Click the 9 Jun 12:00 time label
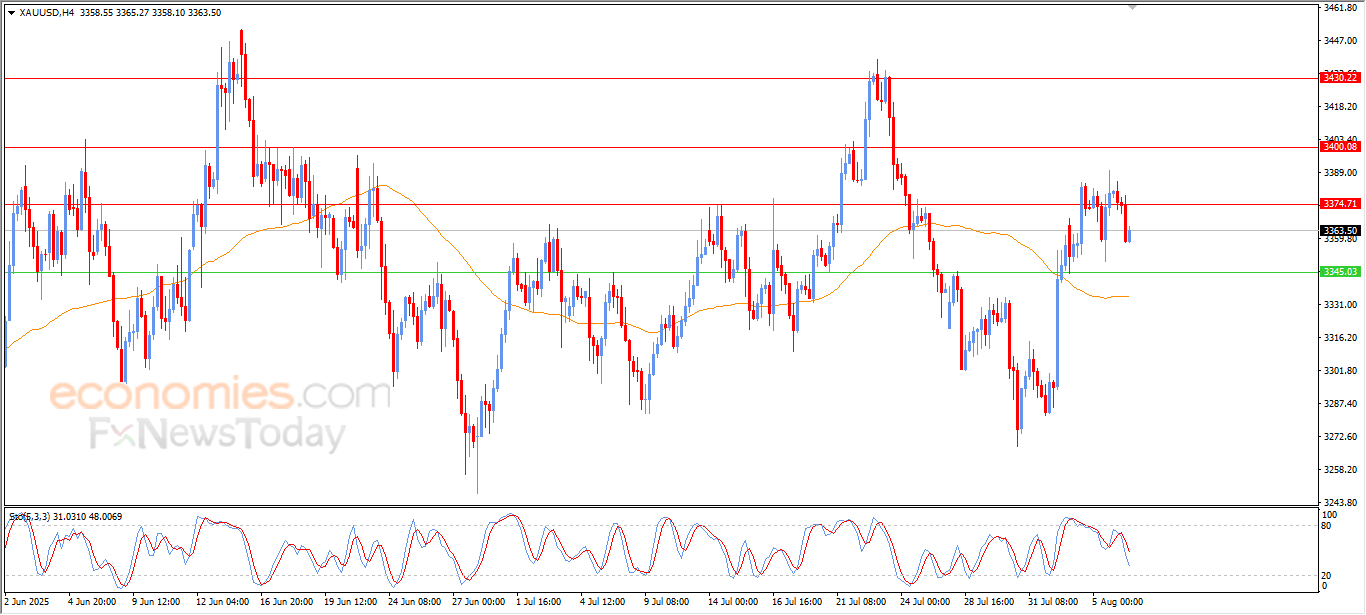Screen dimensions: 1366x615 (157, 602)
